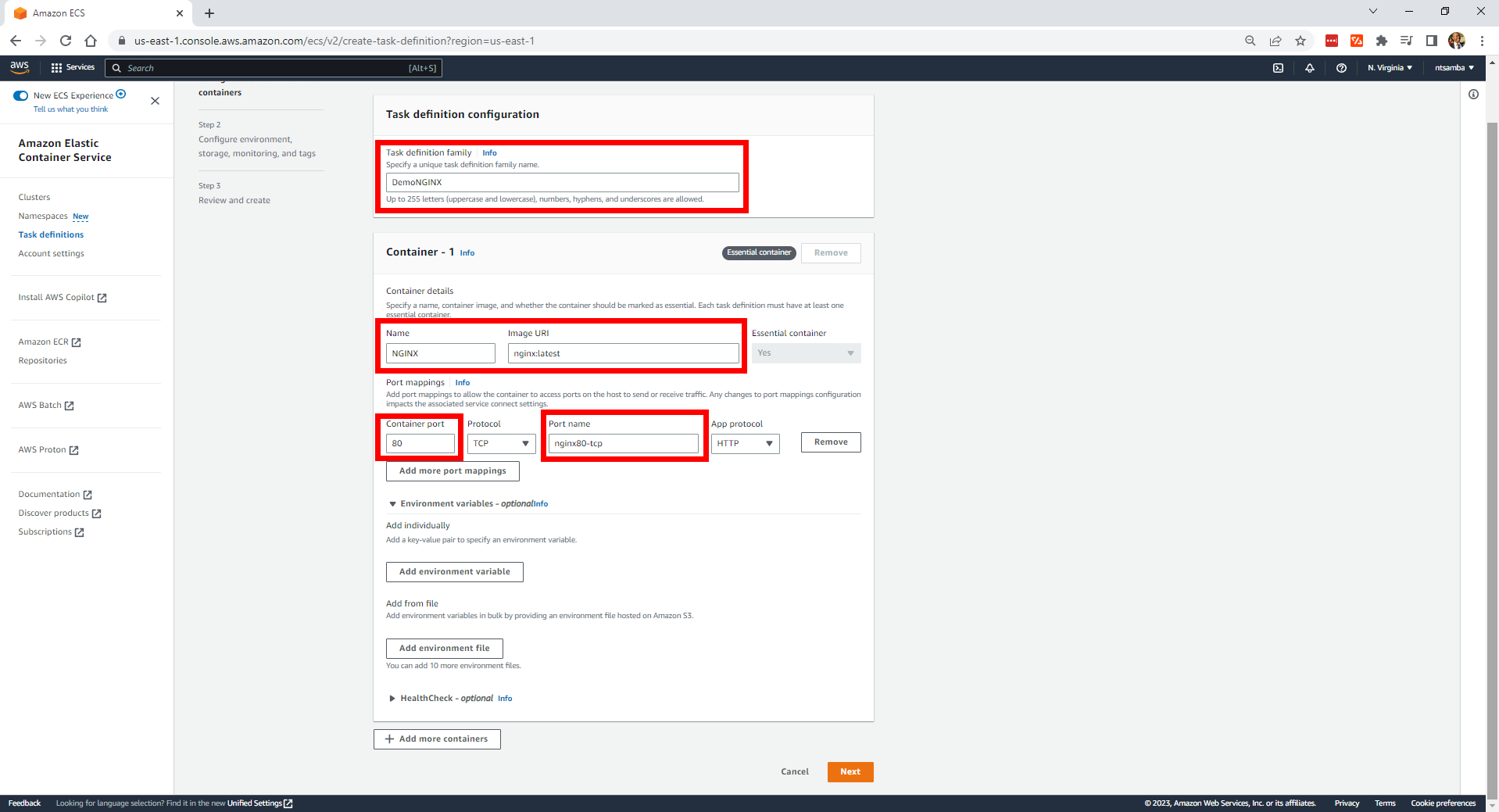Screen dimensions: 1499x812
Task: Open the notifications bell icon
Action: pos(1310,68)
